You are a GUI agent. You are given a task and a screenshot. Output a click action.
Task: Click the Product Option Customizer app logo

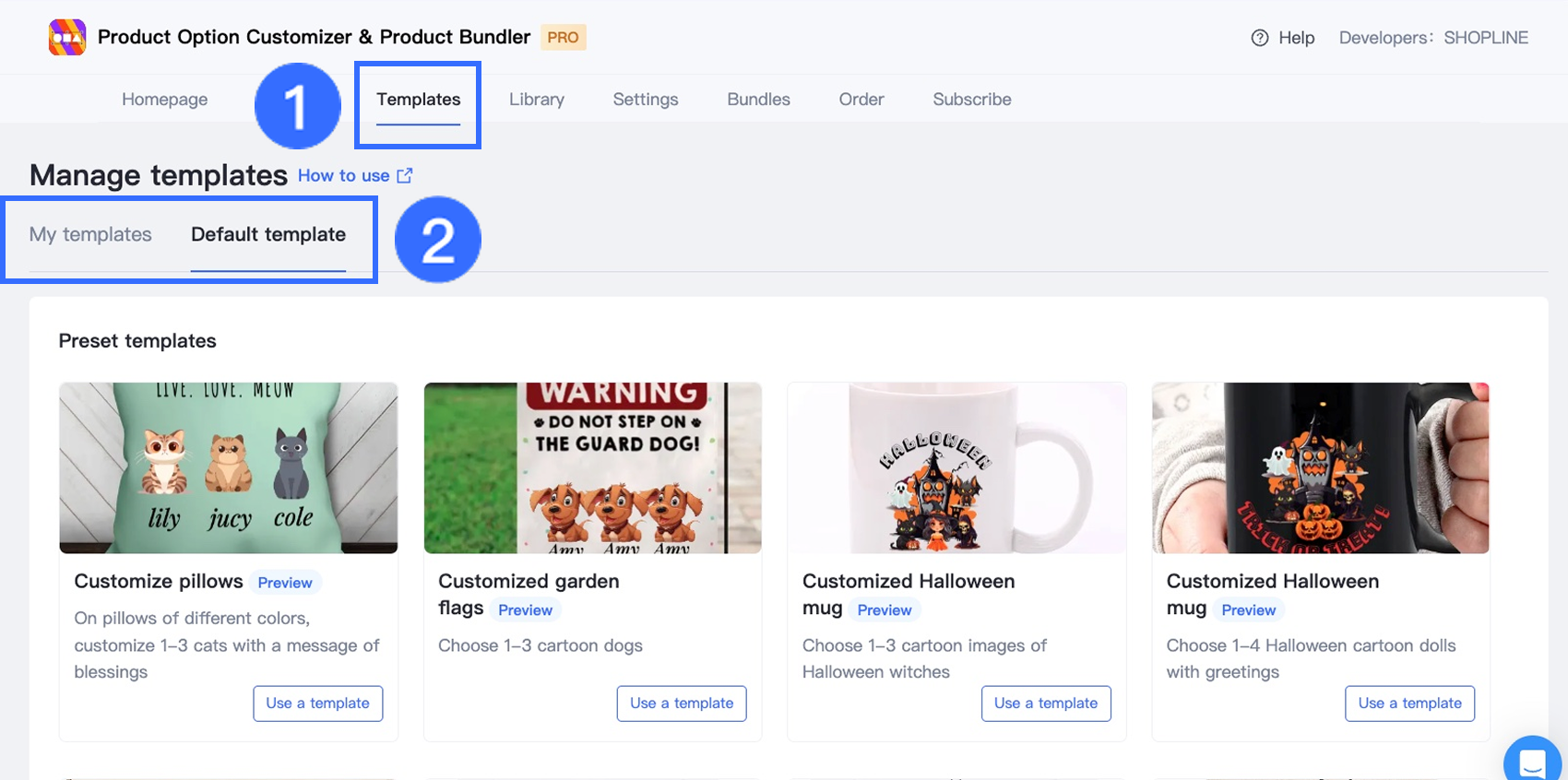[x=67, y=38]
